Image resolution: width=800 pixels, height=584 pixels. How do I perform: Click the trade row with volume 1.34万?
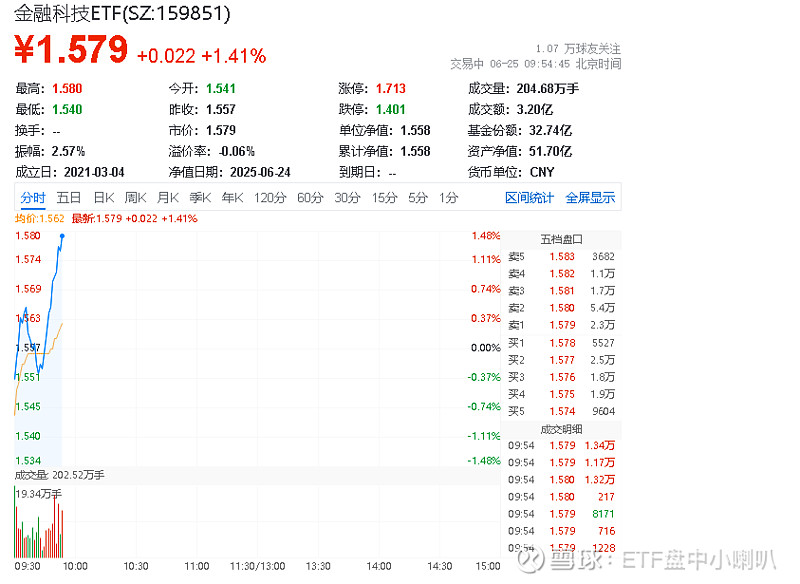click(x=562, y=446)
